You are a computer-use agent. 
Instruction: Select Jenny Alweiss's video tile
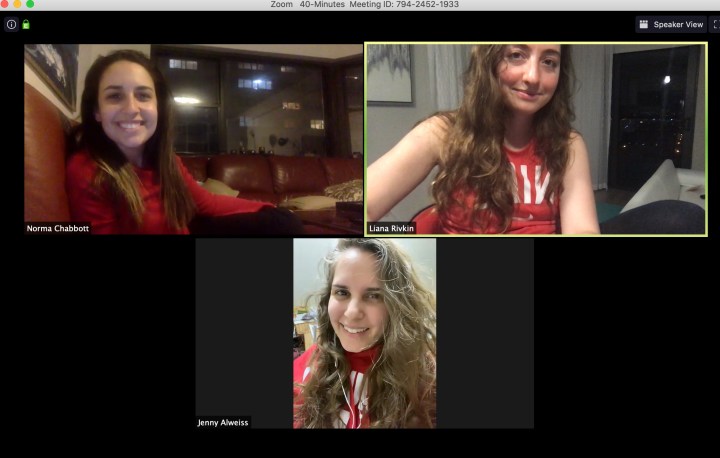pyautogui.click(x=364, y=333)
